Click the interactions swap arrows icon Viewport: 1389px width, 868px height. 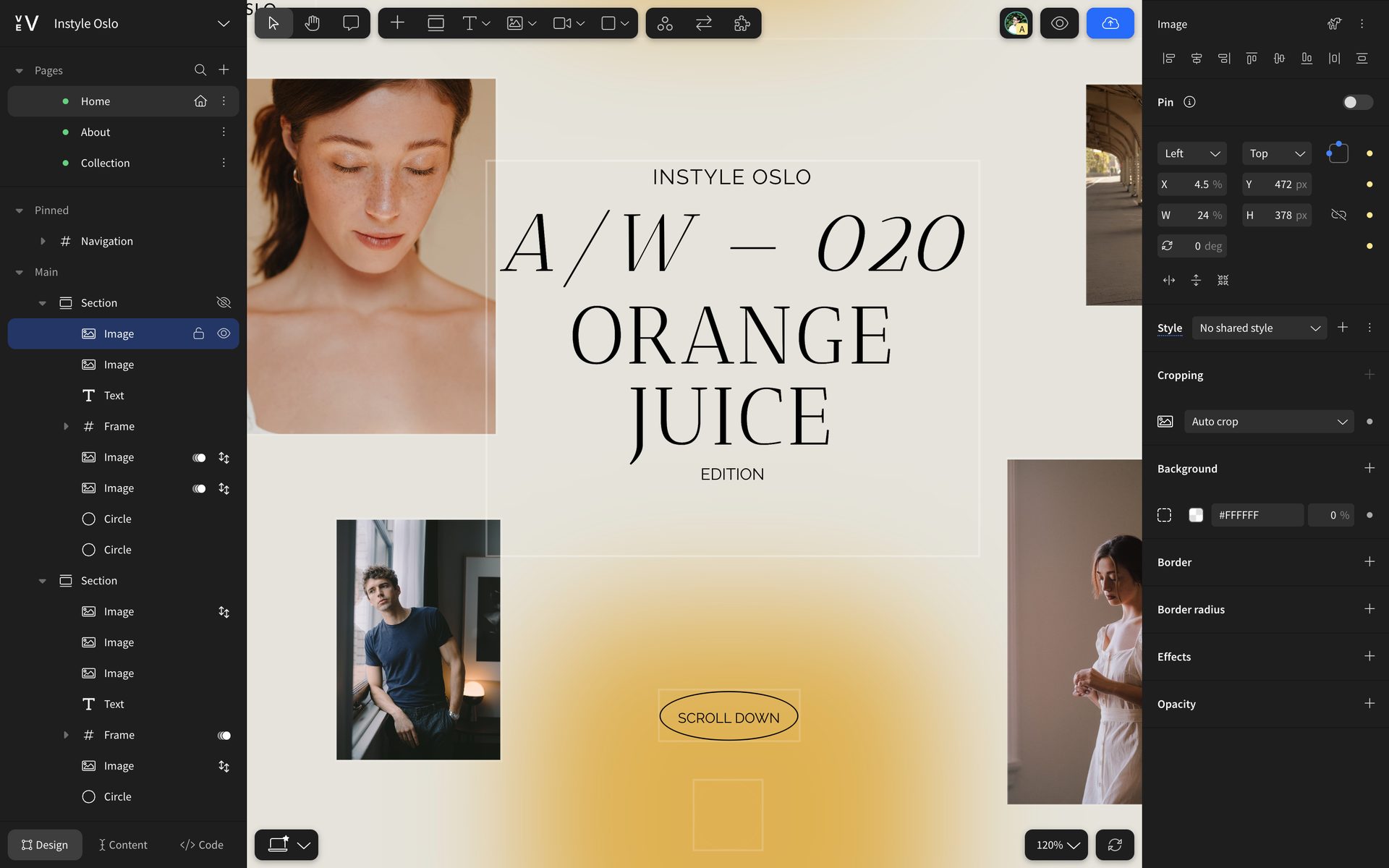[703, 23]
